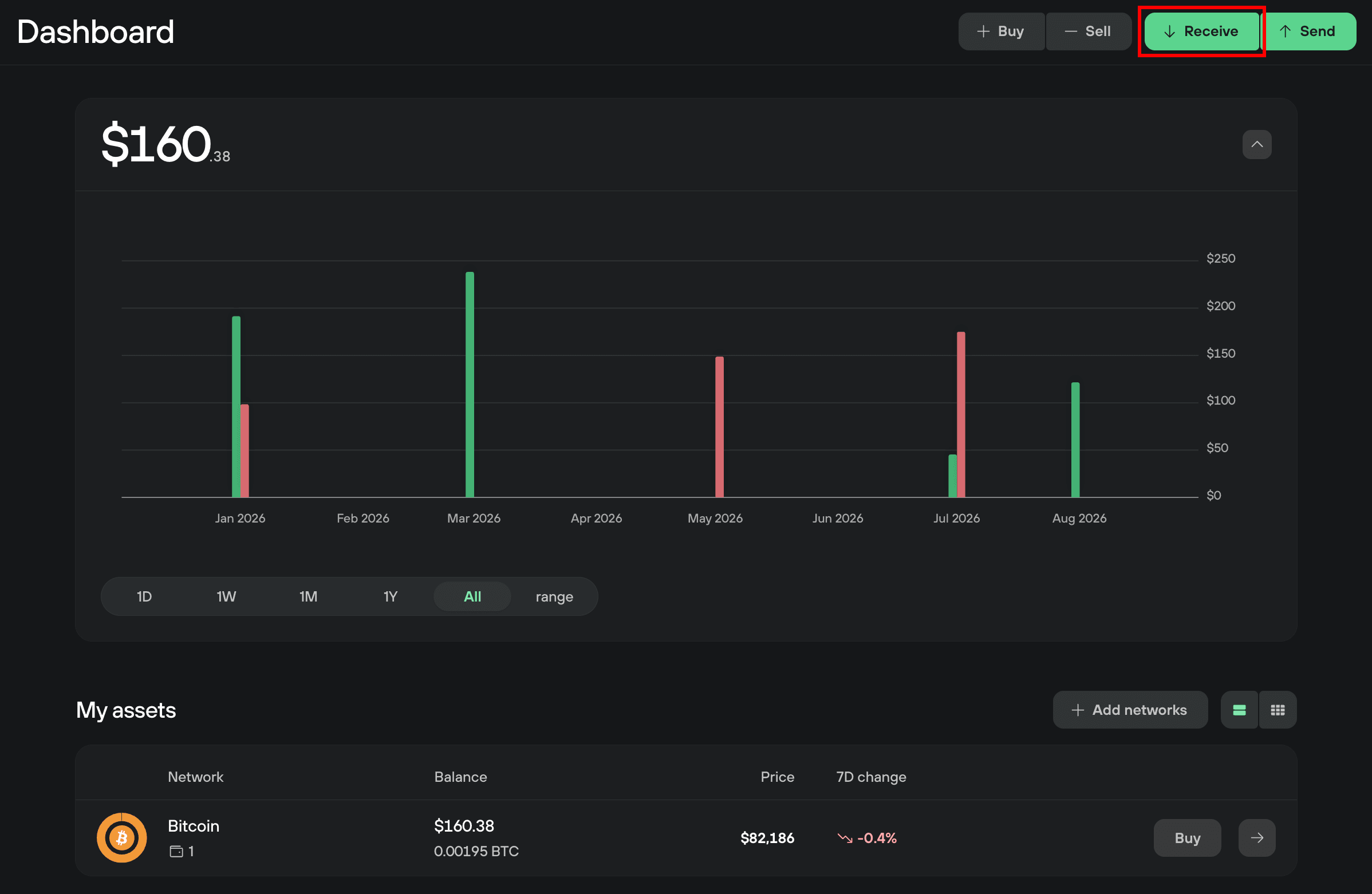Open Bitcoin details arrow button
The height and width of the screenshot is (894, 1372).
click(1257, 837)
